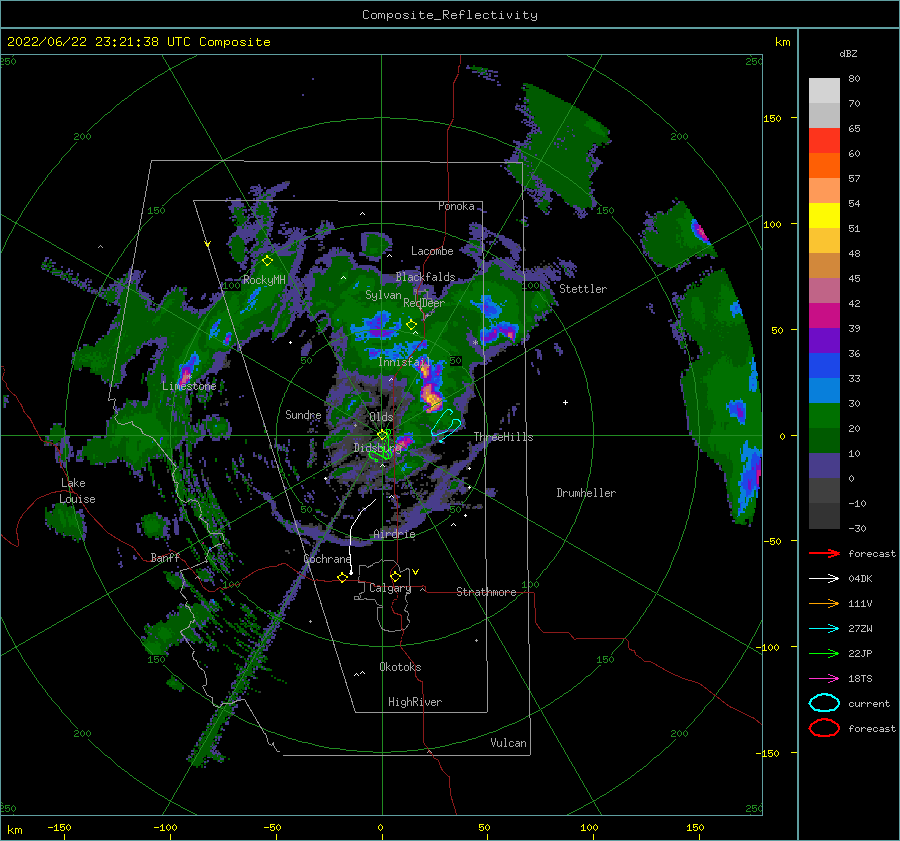Click the -150 tick label on bottom axis
This screenshot has width=900, height=841.
[x=59, y=827]
